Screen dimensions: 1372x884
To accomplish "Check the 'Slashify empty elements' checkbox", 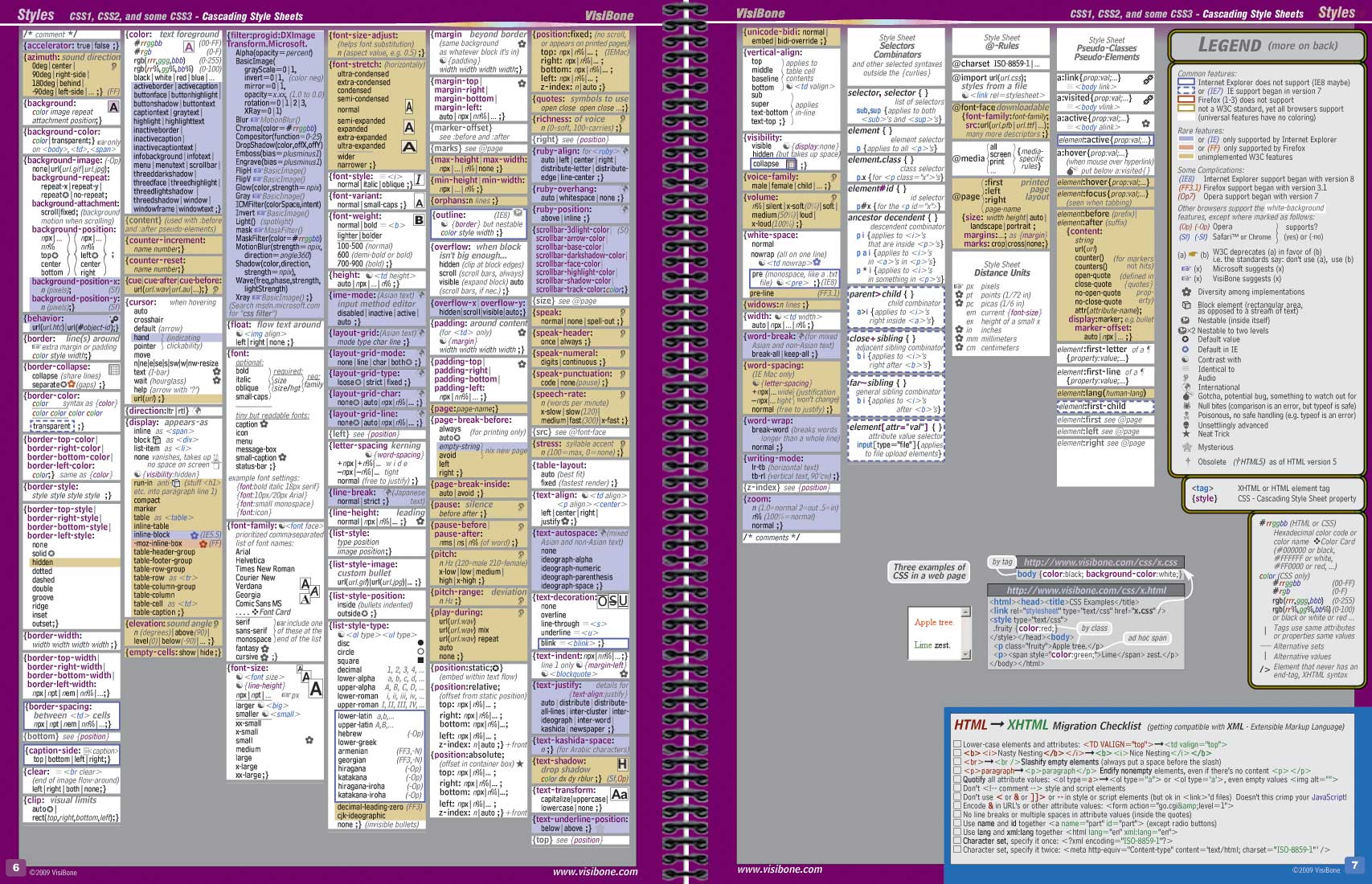I will pyautogui.click(x=957, y=762).
